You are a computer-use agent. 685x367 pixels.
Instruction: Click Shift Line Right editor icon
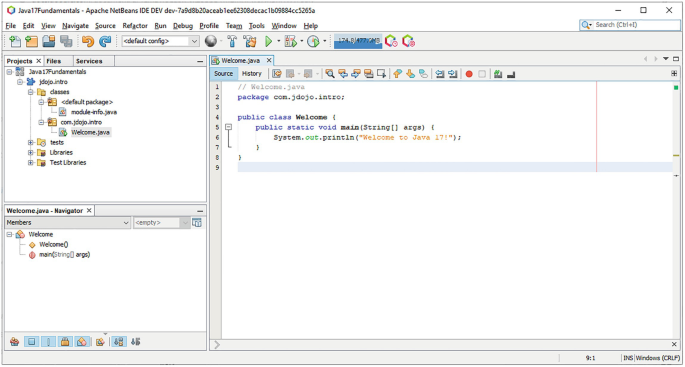453,74
